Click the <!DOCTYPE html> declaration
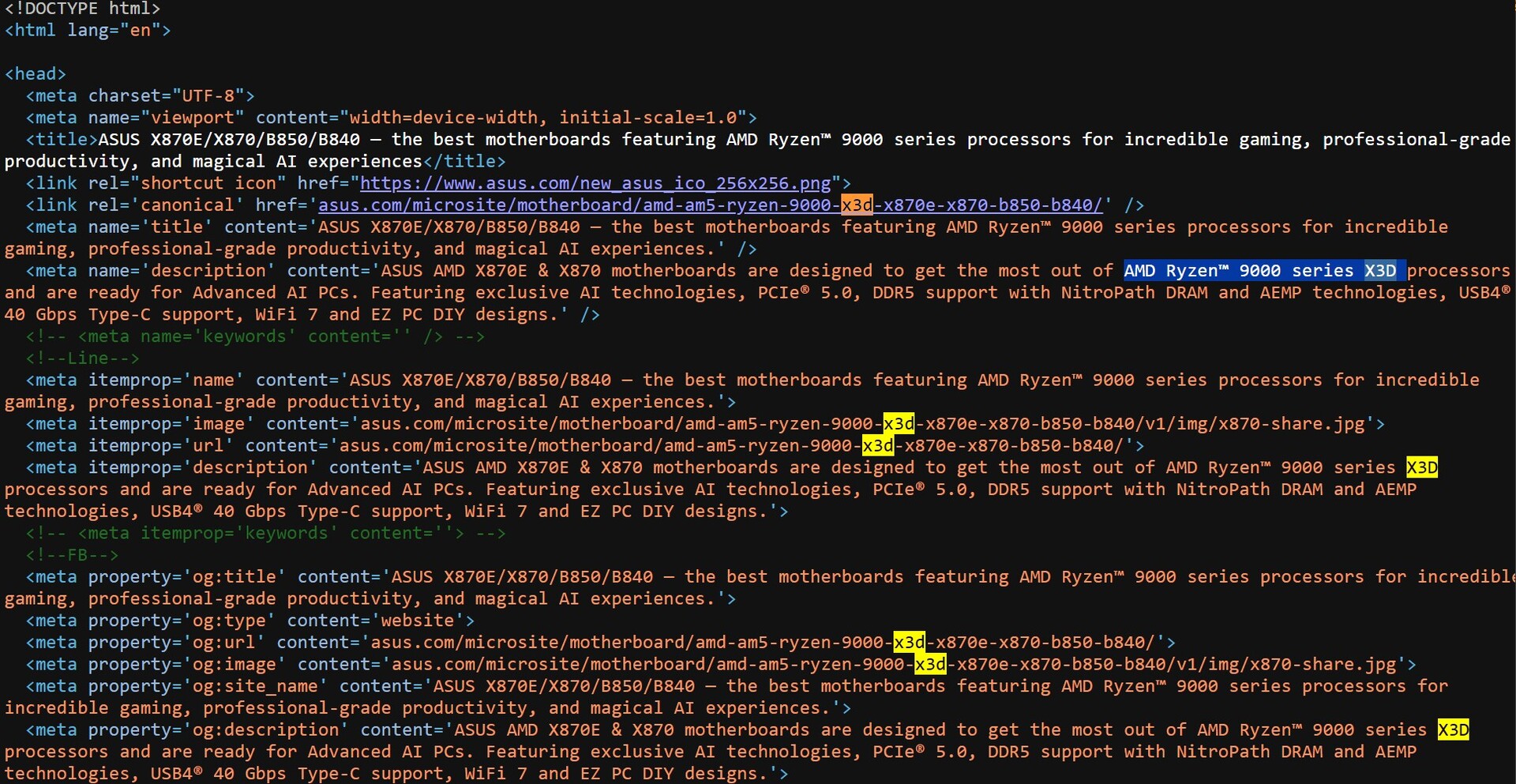This screenshot has width=1516, height=784. [x=82, y=9]
